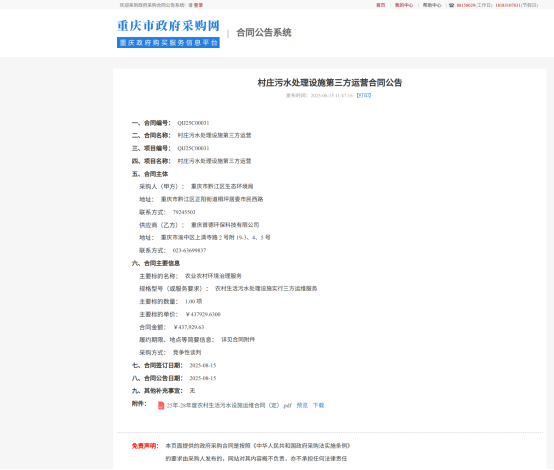Click 预览 to preview the attachment

tap(302, 405)
